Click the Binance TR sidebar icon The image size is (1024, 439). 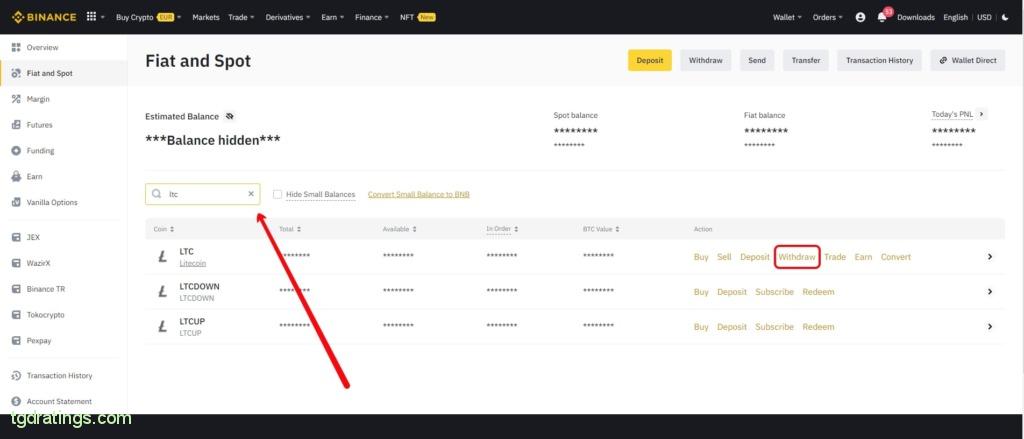[16, 289]
